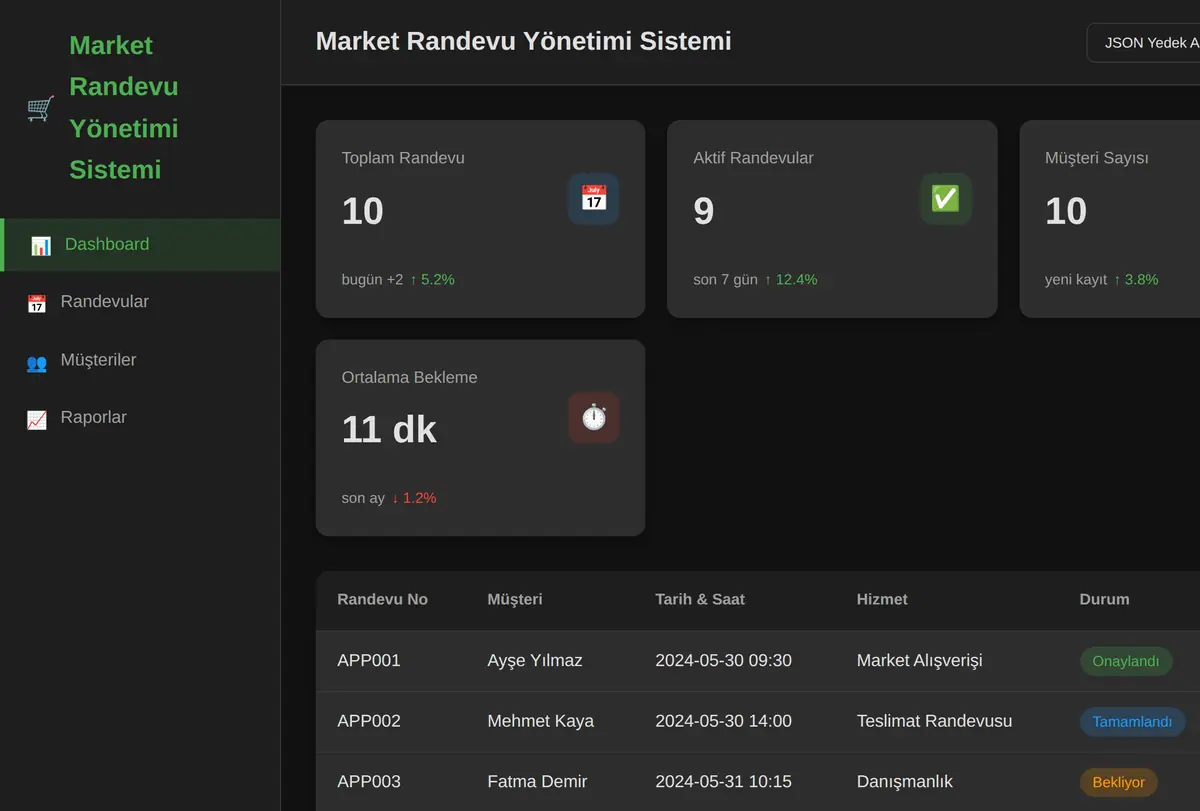Click the Danışmanlık service cell

pos(905,781)
